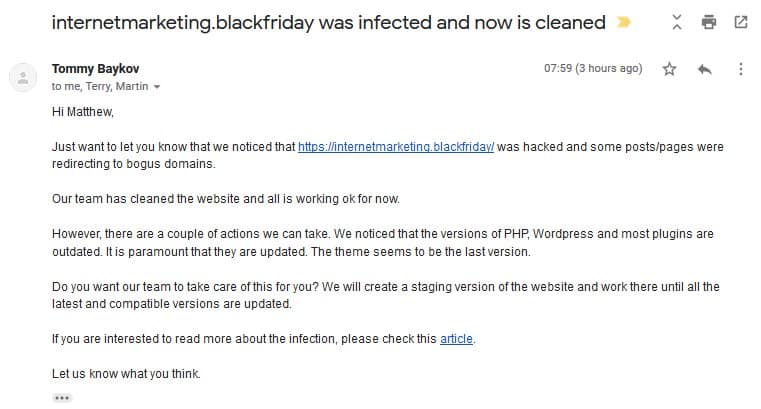Open the email in a new window
This screenshot has height=409, width=761.
click(x=741, y=22)
